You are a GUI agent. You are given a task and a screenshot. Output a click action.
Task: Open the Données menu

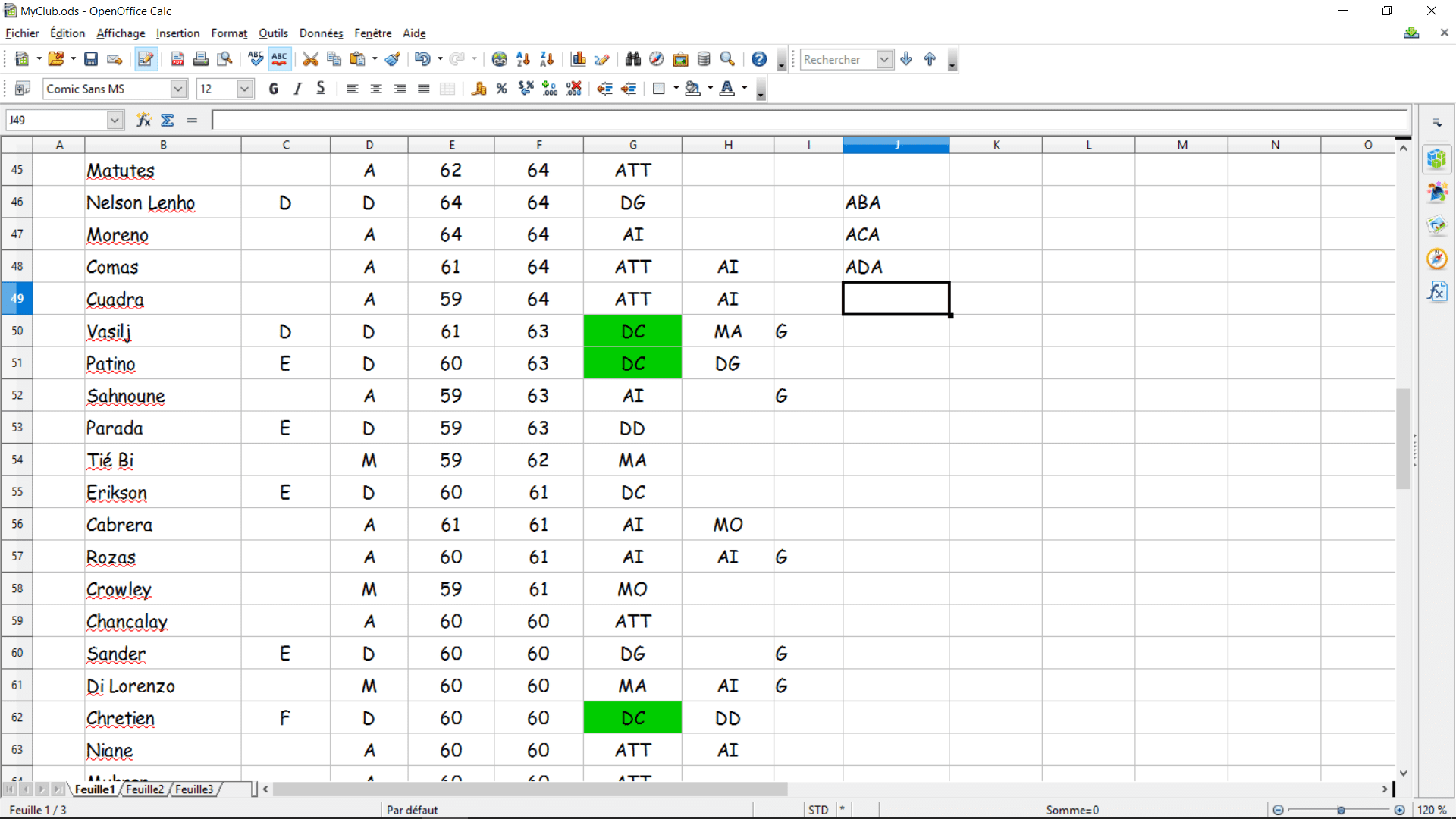coord(321,33)
